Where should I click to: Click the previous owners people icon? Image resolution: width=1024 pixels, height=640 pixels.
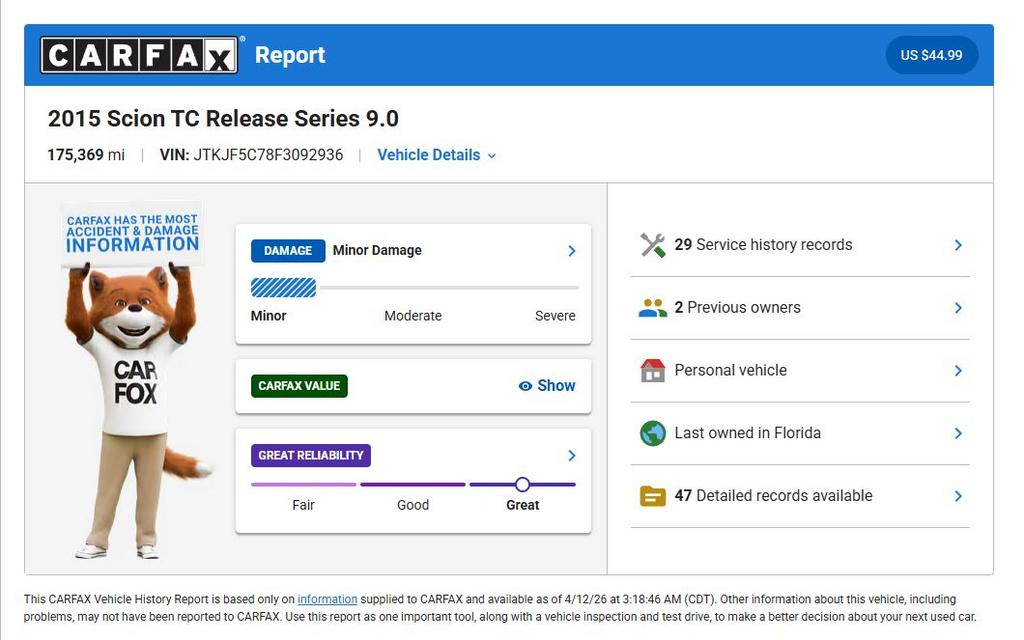pos(652,308)
